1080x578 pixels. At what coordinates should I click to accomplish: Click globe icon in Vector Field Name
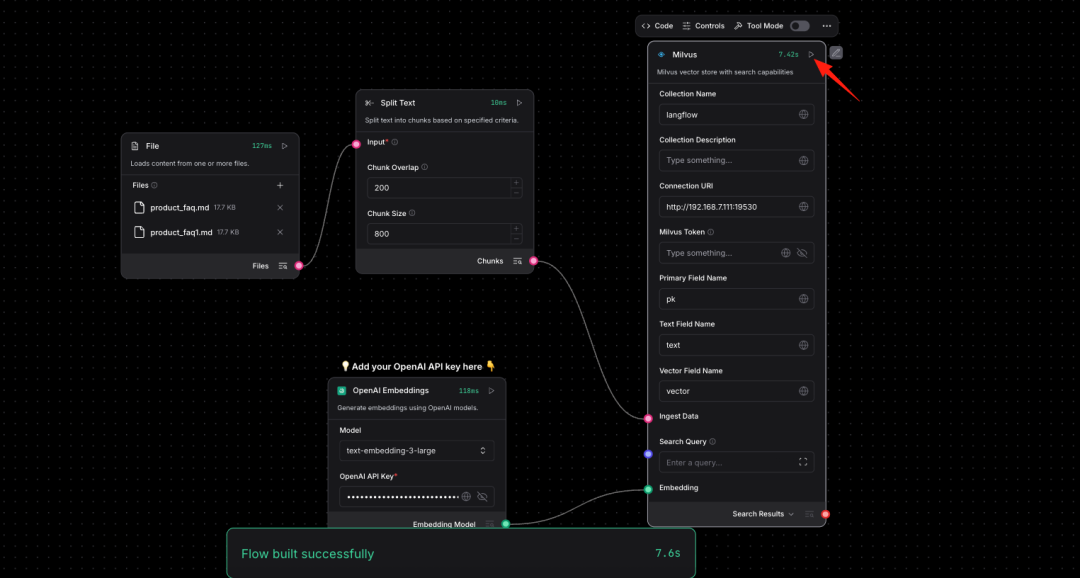(803, 391)
